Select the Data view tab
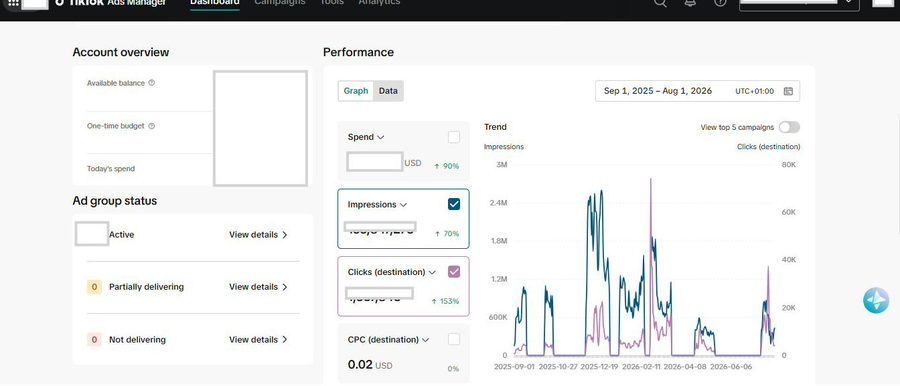This screenshot has height=386, width=900. pos(388,91)
